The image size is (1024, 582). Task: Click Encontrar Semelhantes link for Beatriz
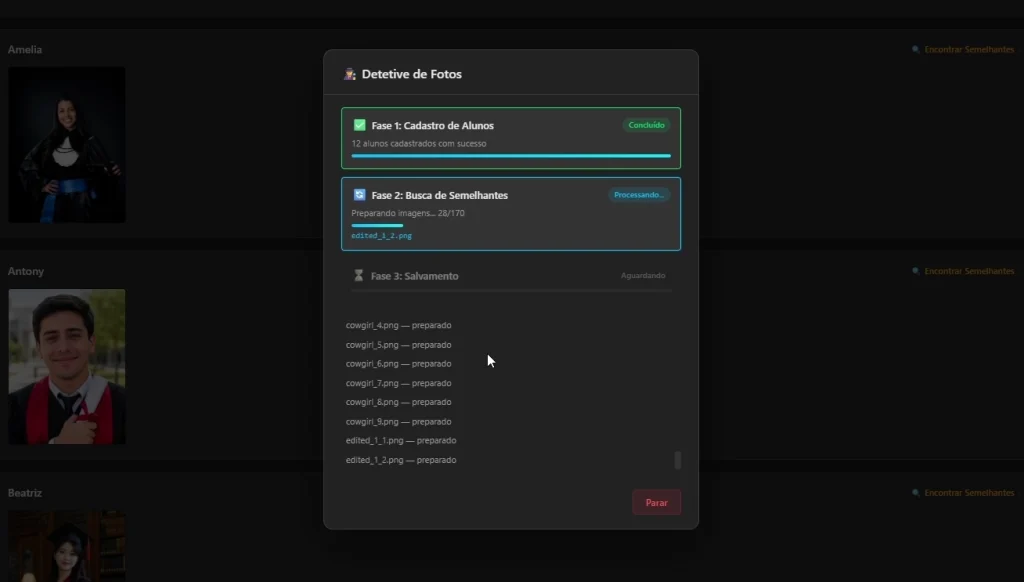969,493
